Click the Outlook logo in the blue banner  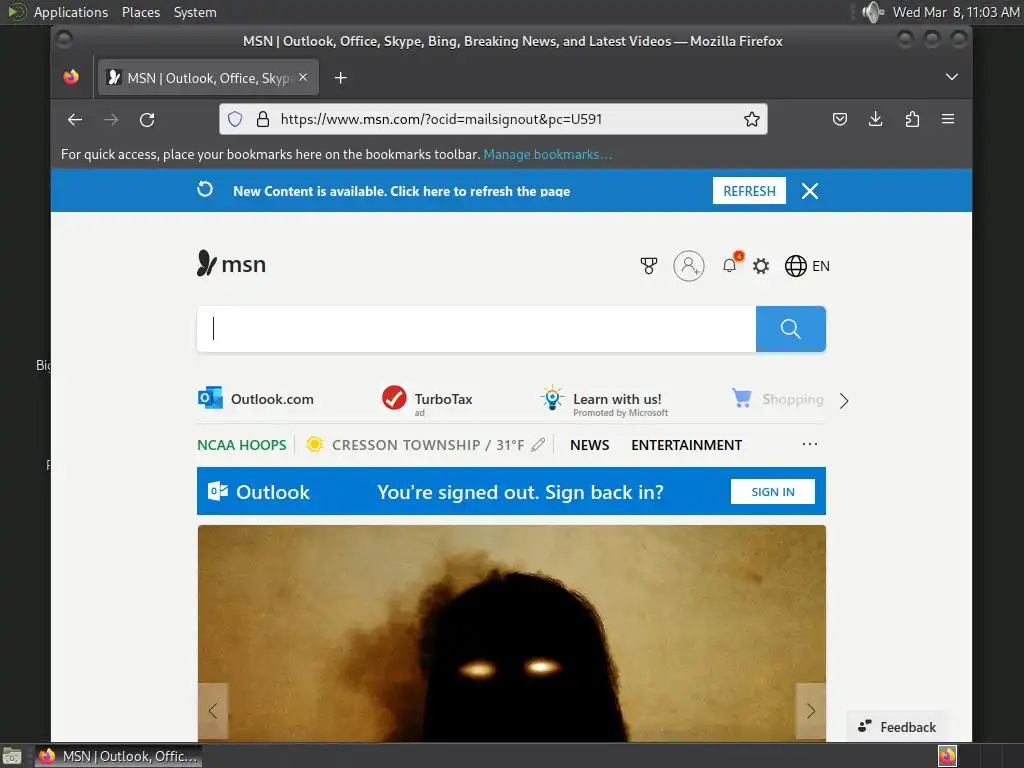coord(259,492)
